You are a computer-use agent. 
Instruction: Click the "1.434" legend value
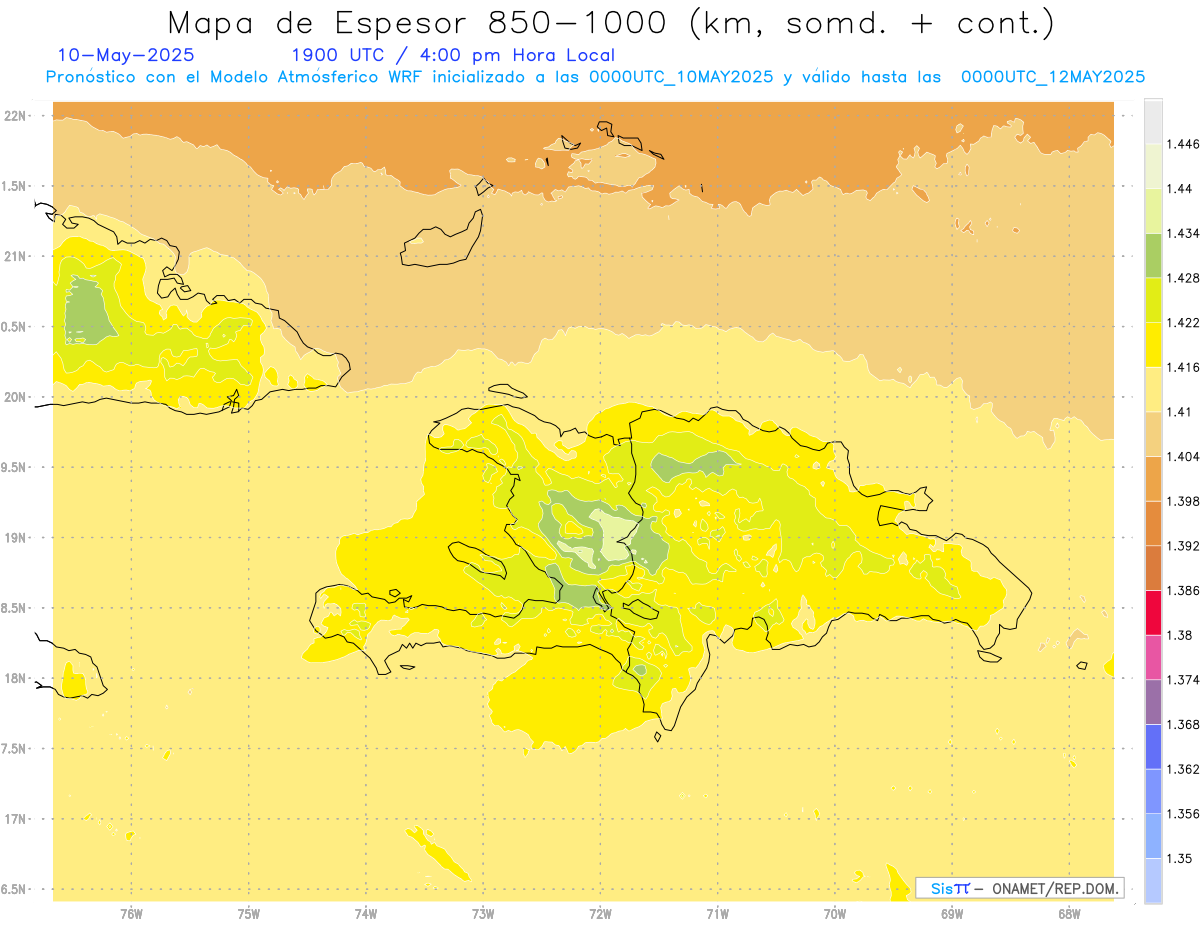1183,233
